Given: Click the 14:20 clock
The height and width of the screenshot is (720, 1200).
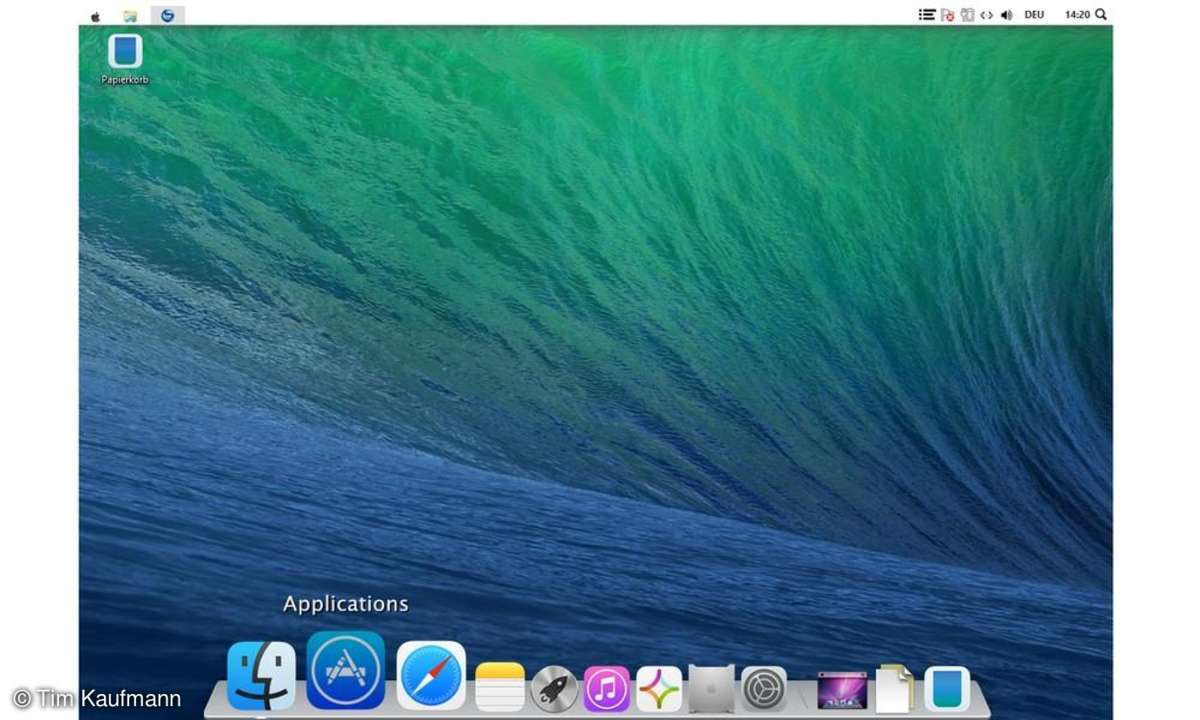Looking at the screenshot, I should pyautogui.click(x=1078, y=15).
